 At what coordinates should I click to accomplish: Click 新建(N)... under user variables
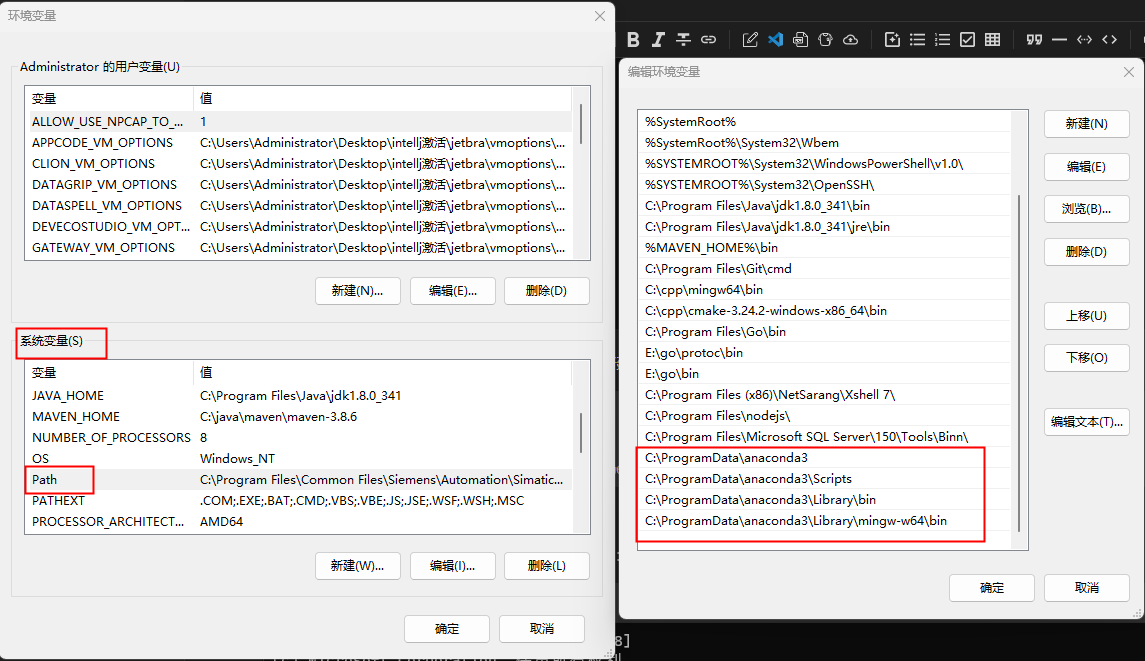tap(357, 291)
